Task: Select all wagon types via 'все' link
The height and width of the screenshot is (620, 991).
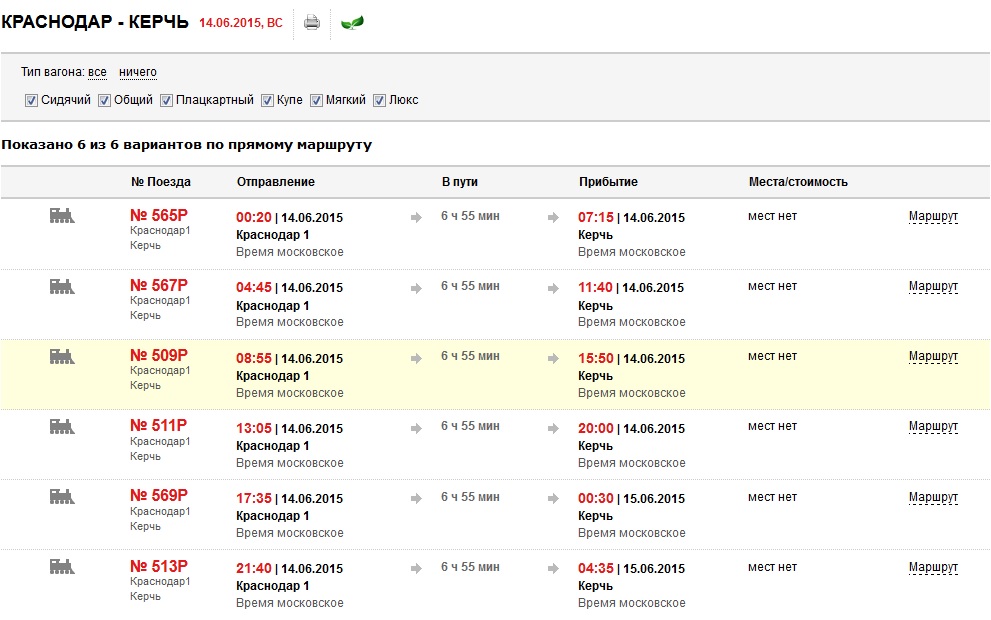Action: coord(97,72)
